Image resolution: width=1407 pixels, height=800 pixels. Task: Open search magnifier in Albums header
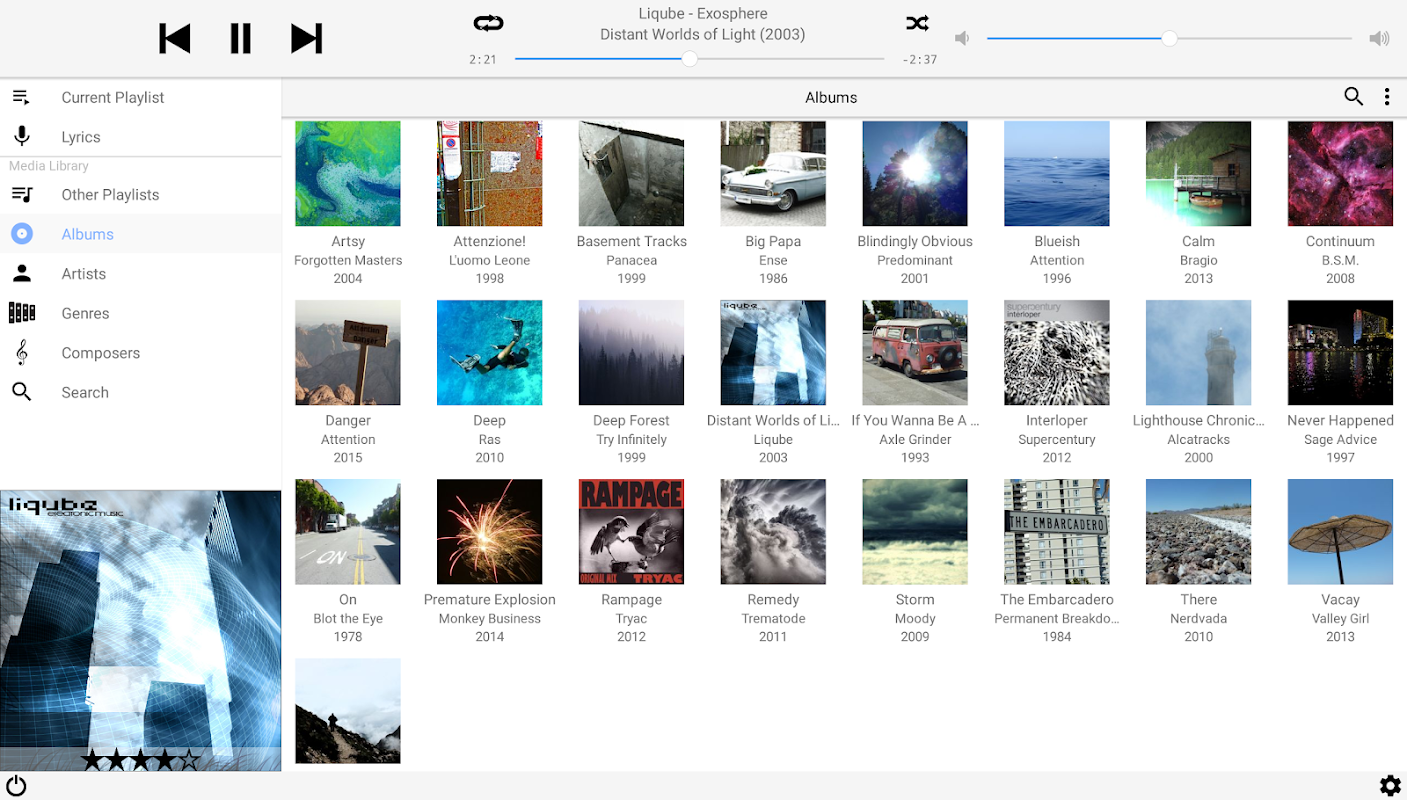pyautogui.click(x=1353, y=97)
